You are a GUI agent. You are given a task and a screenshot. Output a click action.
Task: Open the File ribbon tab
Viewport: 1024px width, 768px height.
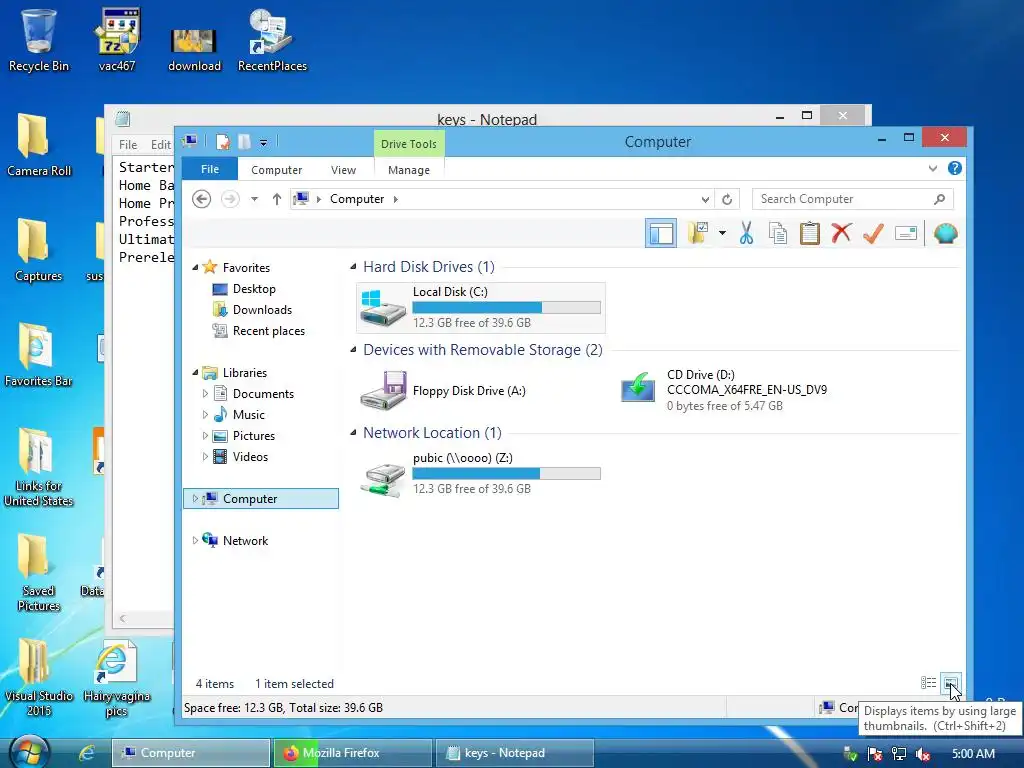point(210,169)
